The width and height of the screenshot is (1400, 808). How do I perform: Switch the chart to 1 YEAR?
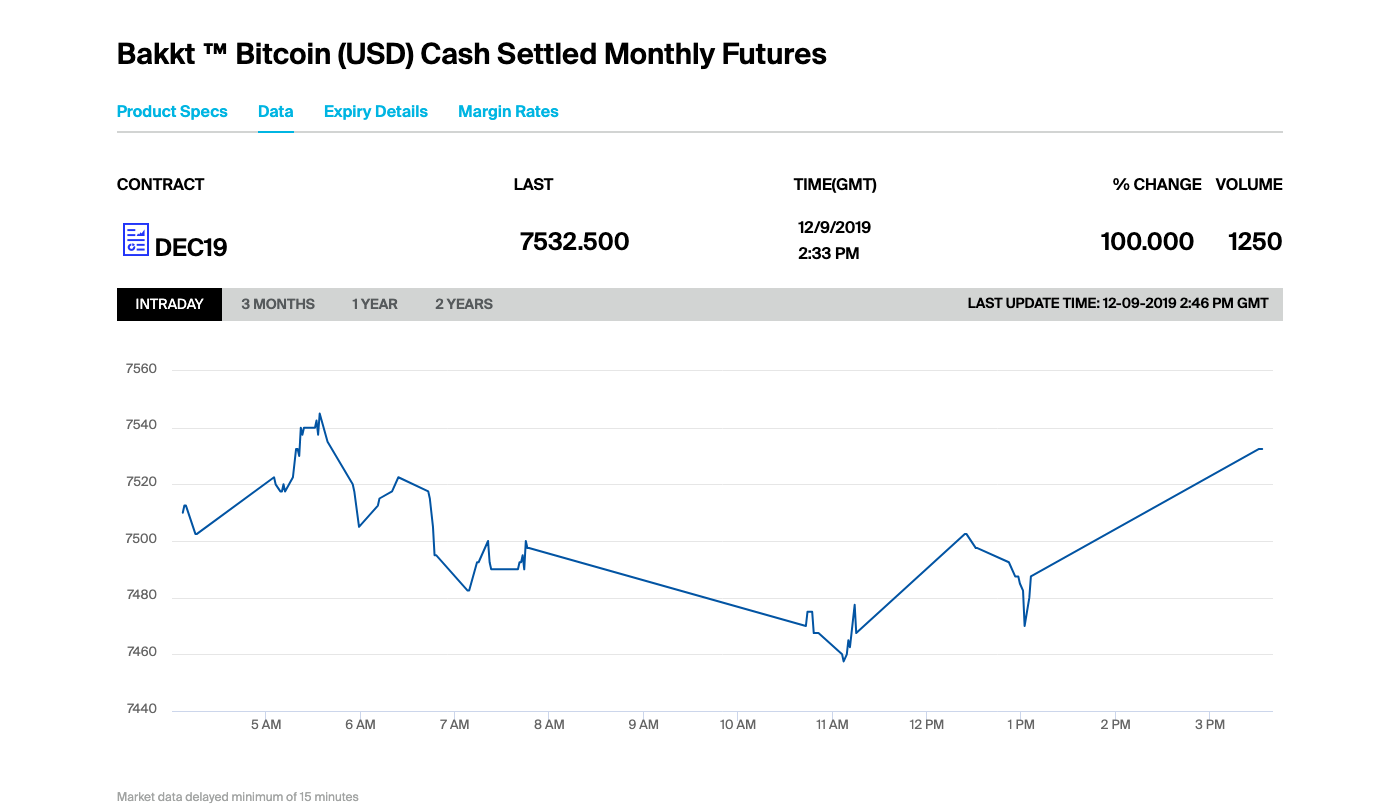(374, 304)
